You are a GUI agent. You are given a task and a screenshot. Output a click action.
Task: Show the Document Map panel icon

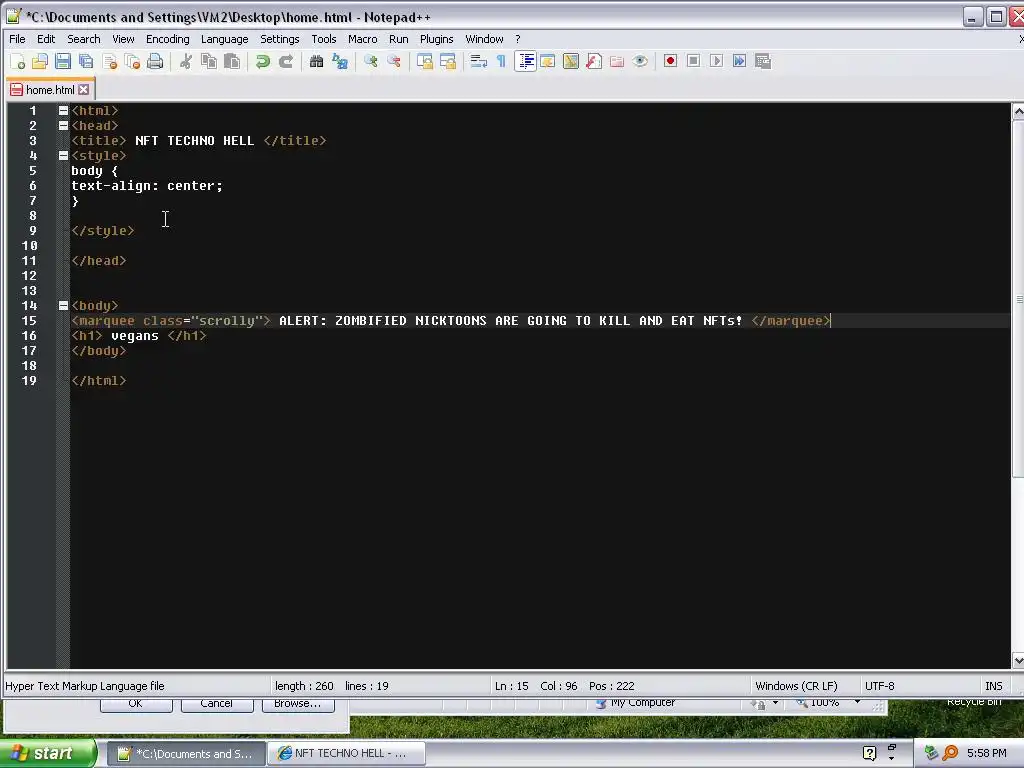[571, 61]
